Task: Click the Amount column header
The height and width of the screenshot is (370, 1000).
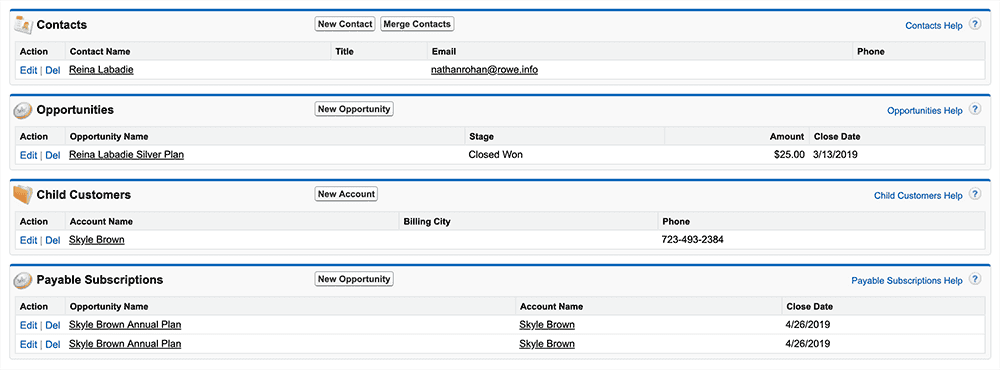Action: pos(787,136)
